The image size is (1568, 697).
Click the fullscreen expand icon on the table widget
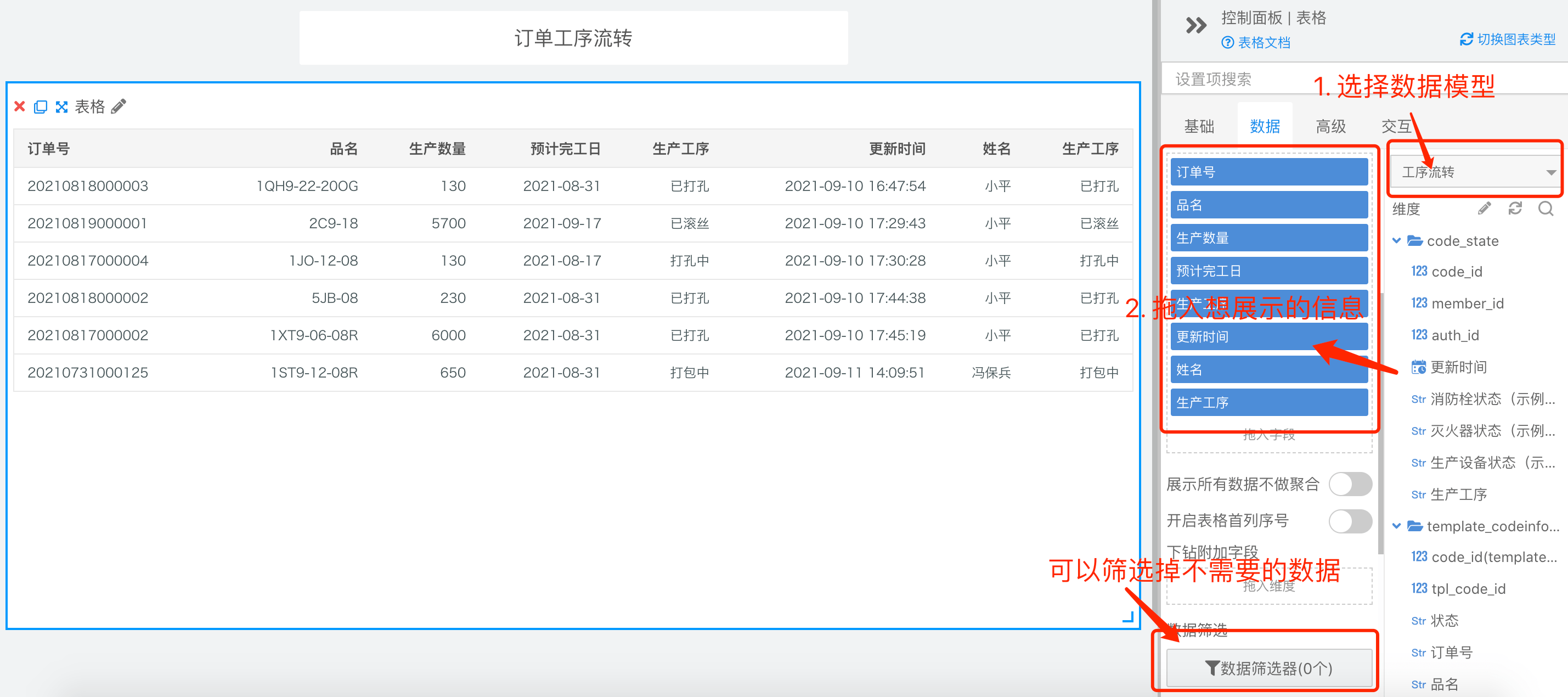point(61,107)
